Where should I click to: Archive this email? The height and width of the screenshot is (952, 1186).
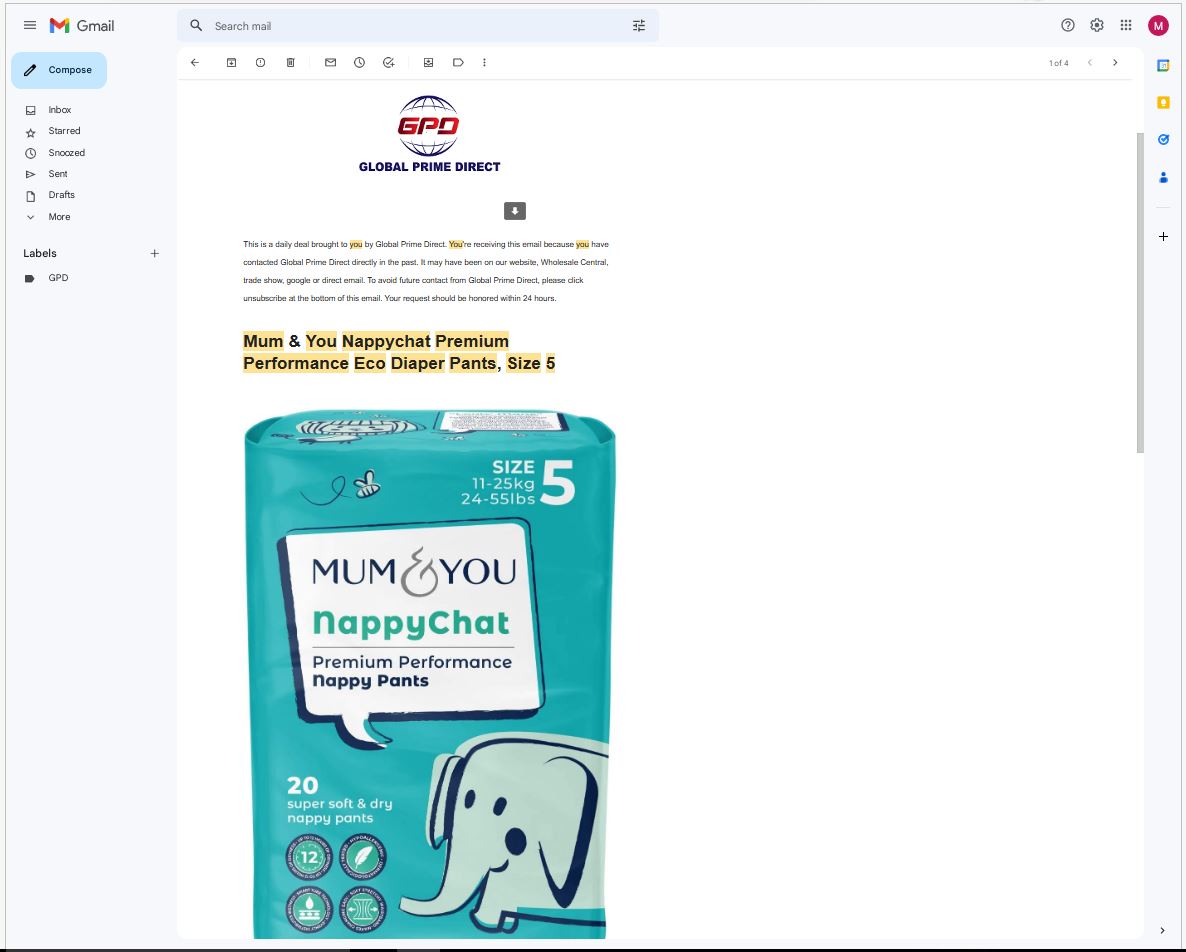coord(231,63)
